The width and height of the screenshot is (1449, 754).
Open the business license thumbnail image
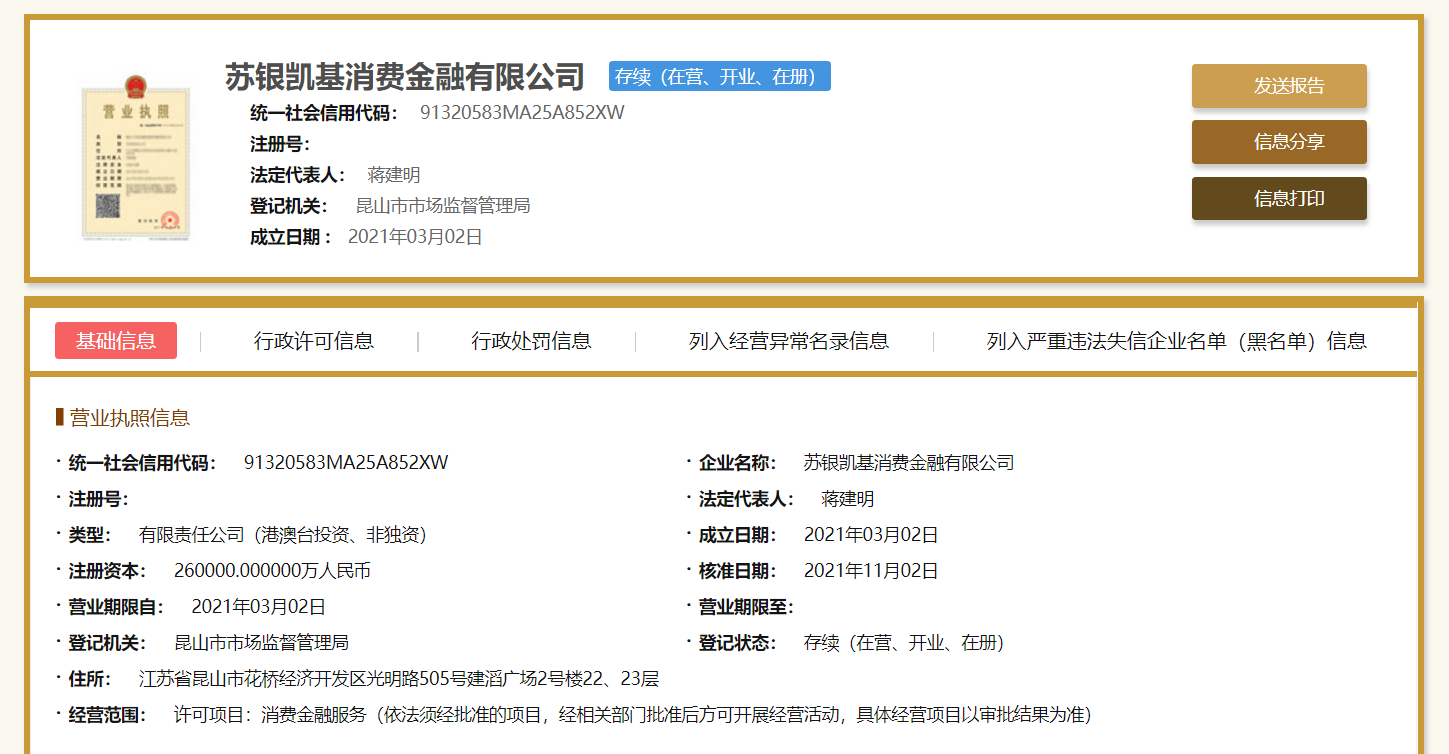pos(135,158)
